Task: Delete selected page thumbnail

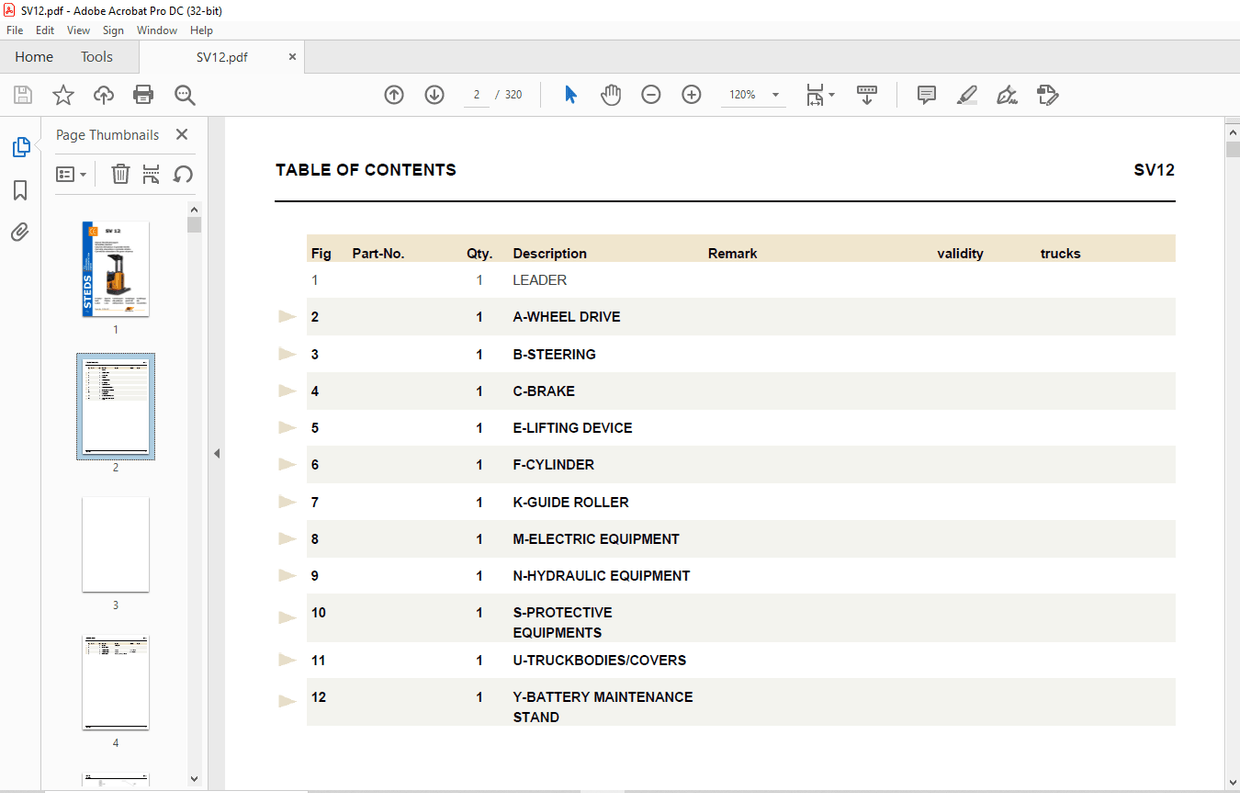Action: coord(120,174)
